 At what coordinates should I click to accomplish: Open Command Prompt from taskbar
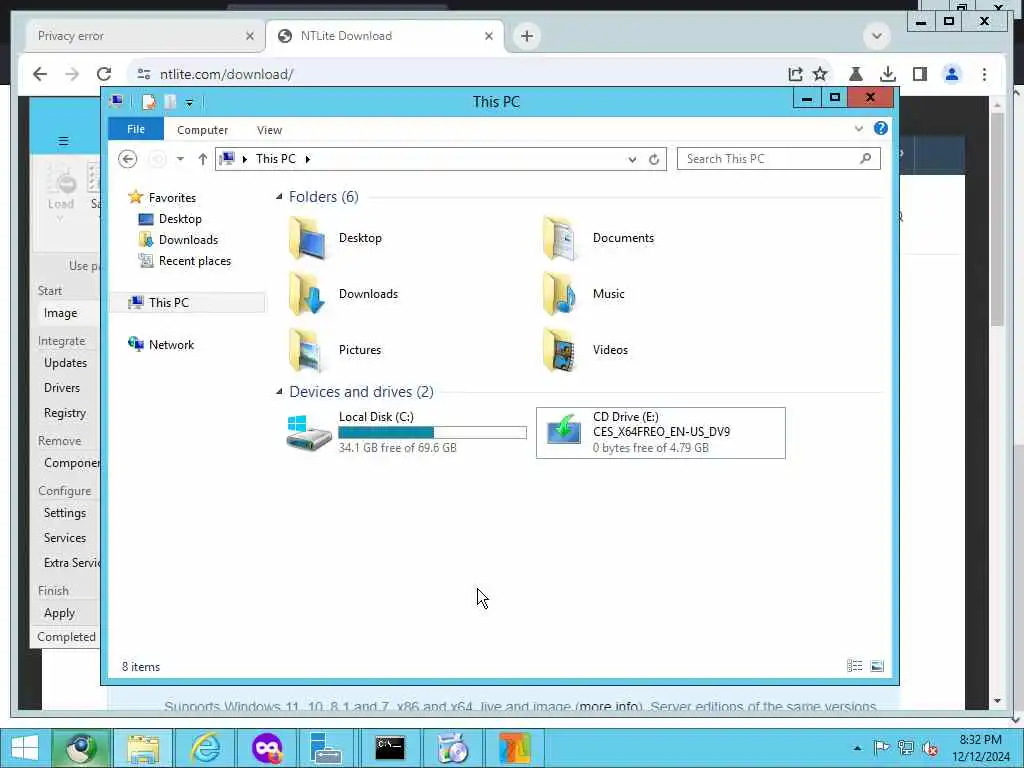(389, 748)
